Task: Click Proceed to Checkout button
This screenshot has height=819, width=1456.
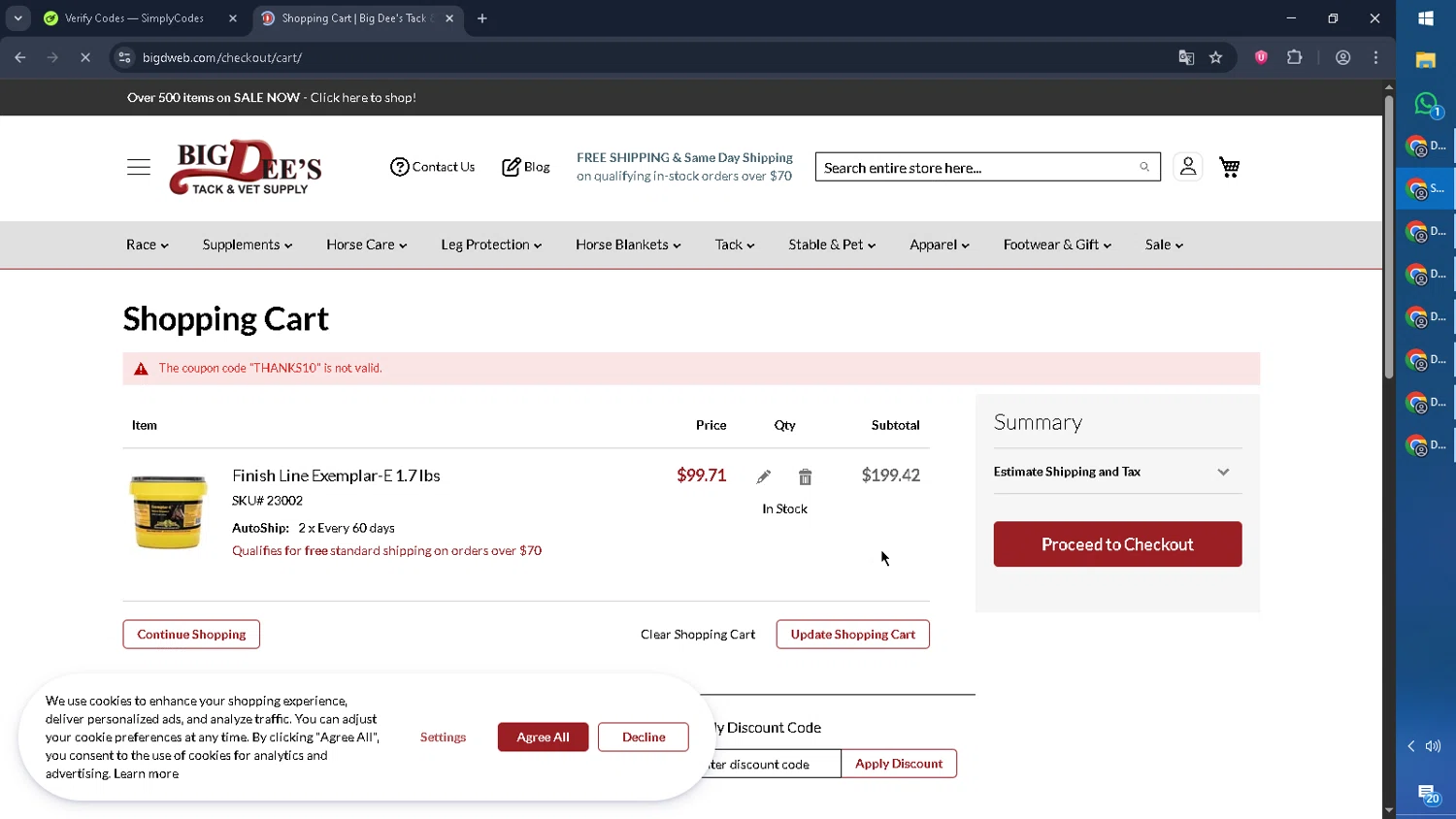Action: pos(1117,544)
